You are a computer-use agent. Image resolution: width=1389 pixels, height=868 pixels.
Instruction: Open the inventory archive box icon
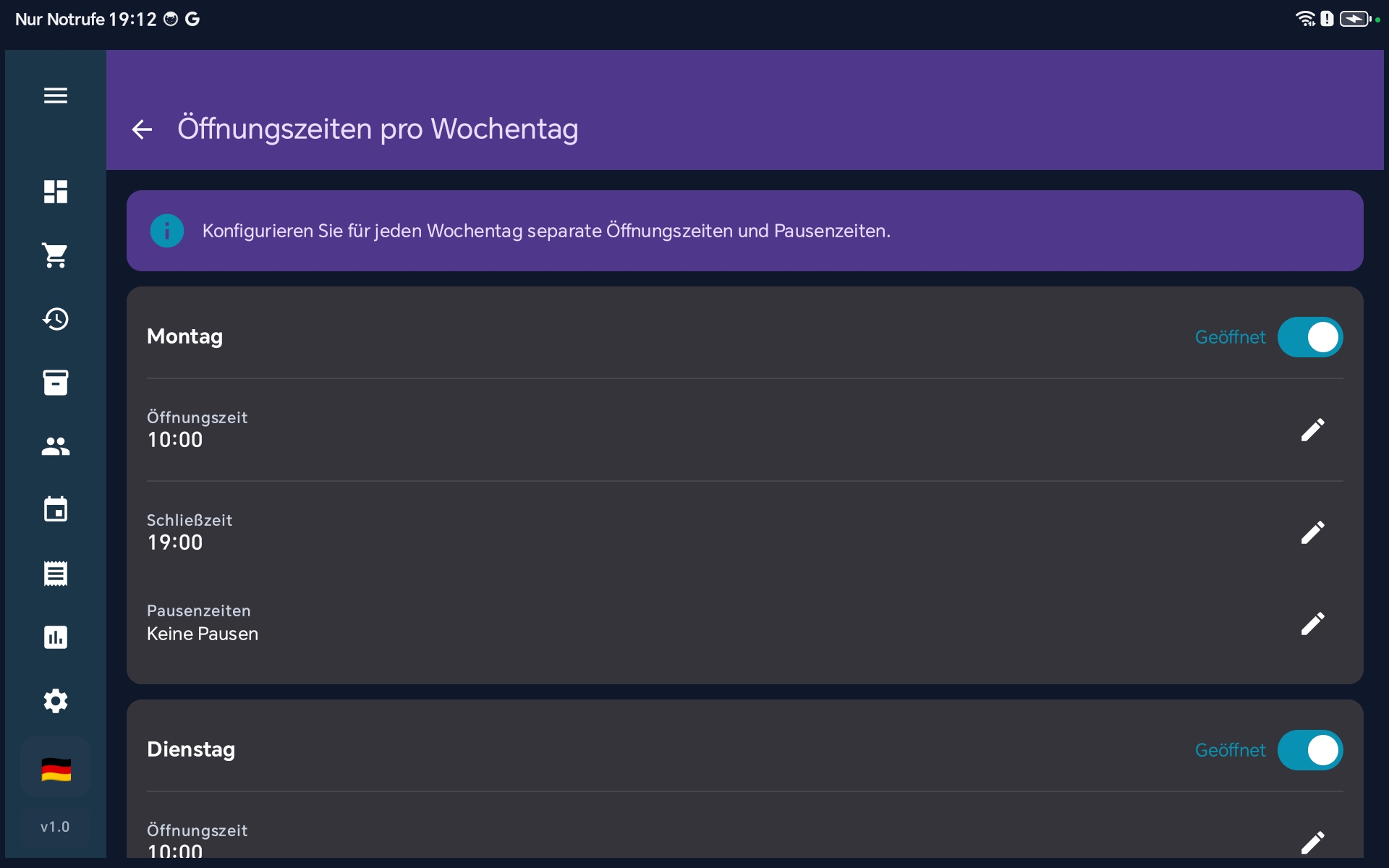pos(56,383)
